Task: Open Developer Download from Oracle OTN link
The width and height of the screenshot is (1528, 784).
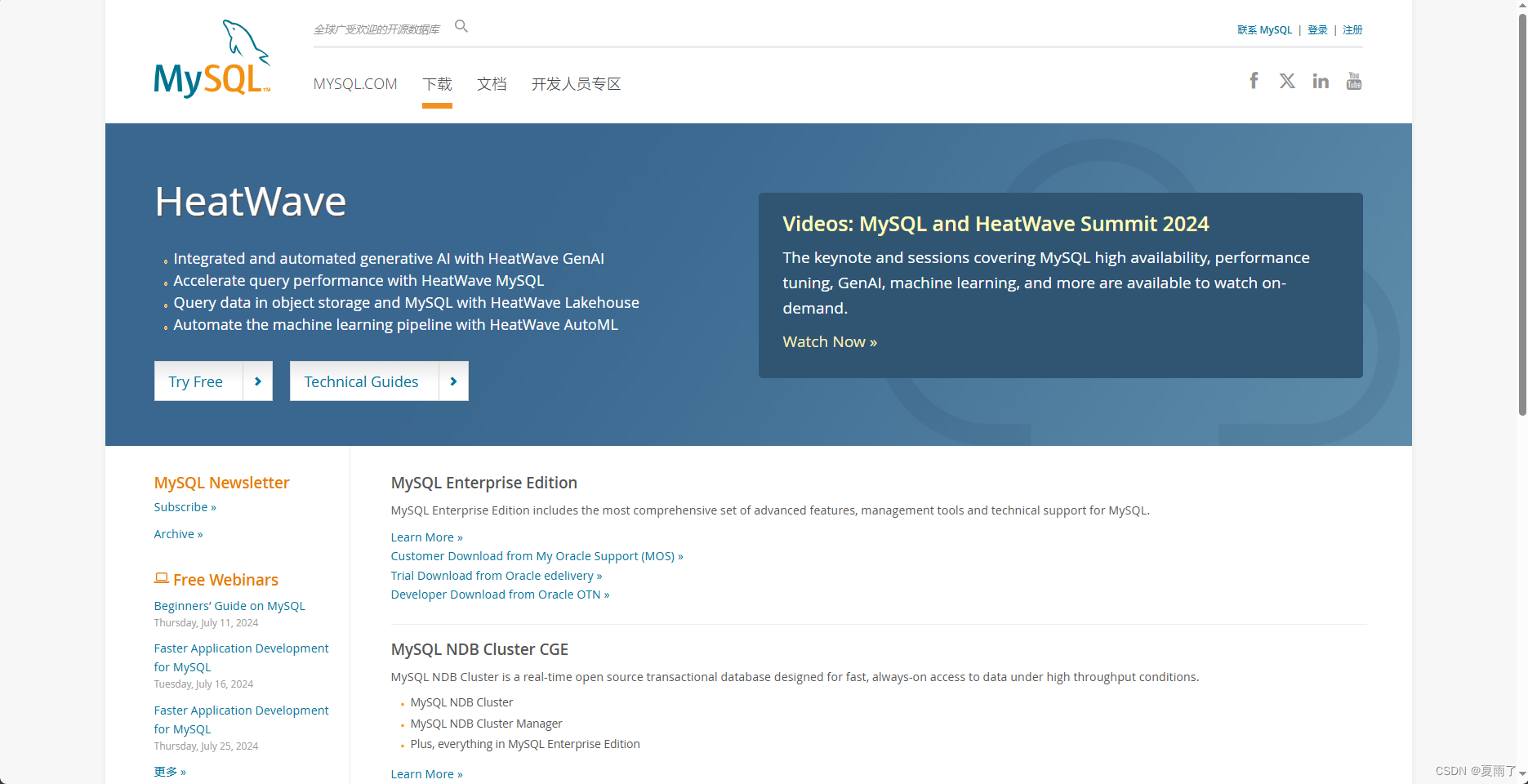Action: click(500, 595)
